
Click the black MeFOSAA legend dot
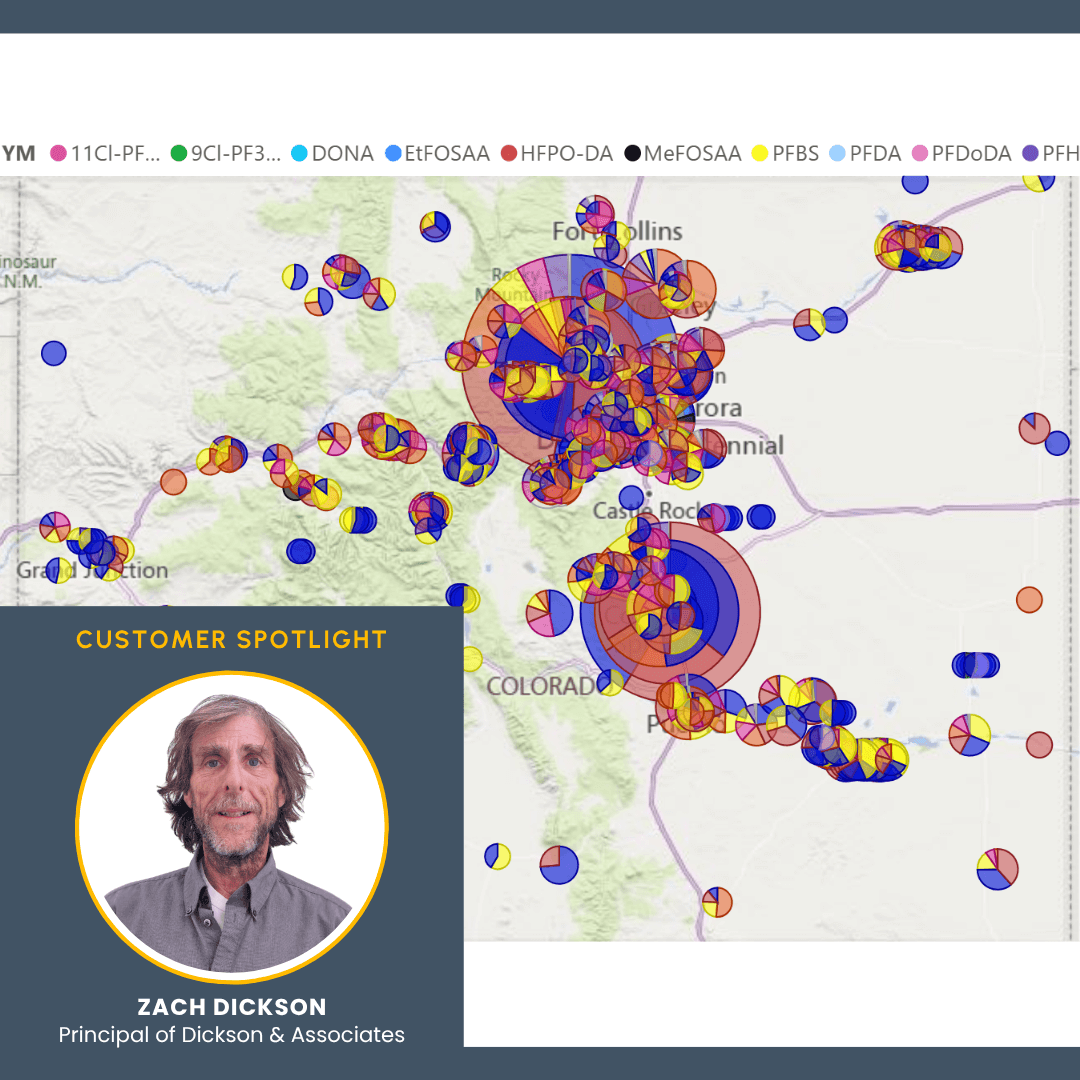point(632,153)
